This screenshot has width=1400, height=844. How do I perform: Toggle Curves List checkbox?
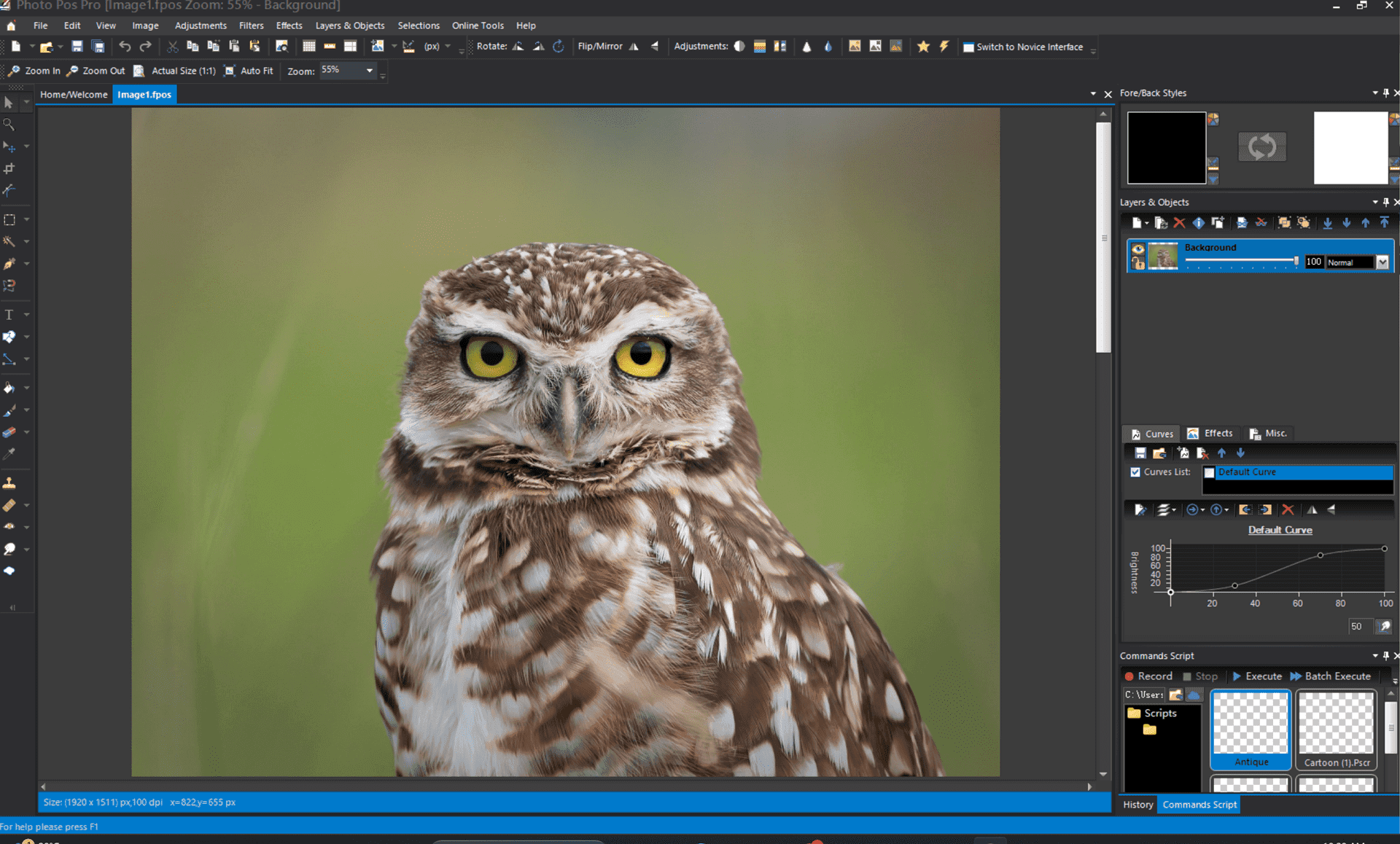coord(1135,472)
